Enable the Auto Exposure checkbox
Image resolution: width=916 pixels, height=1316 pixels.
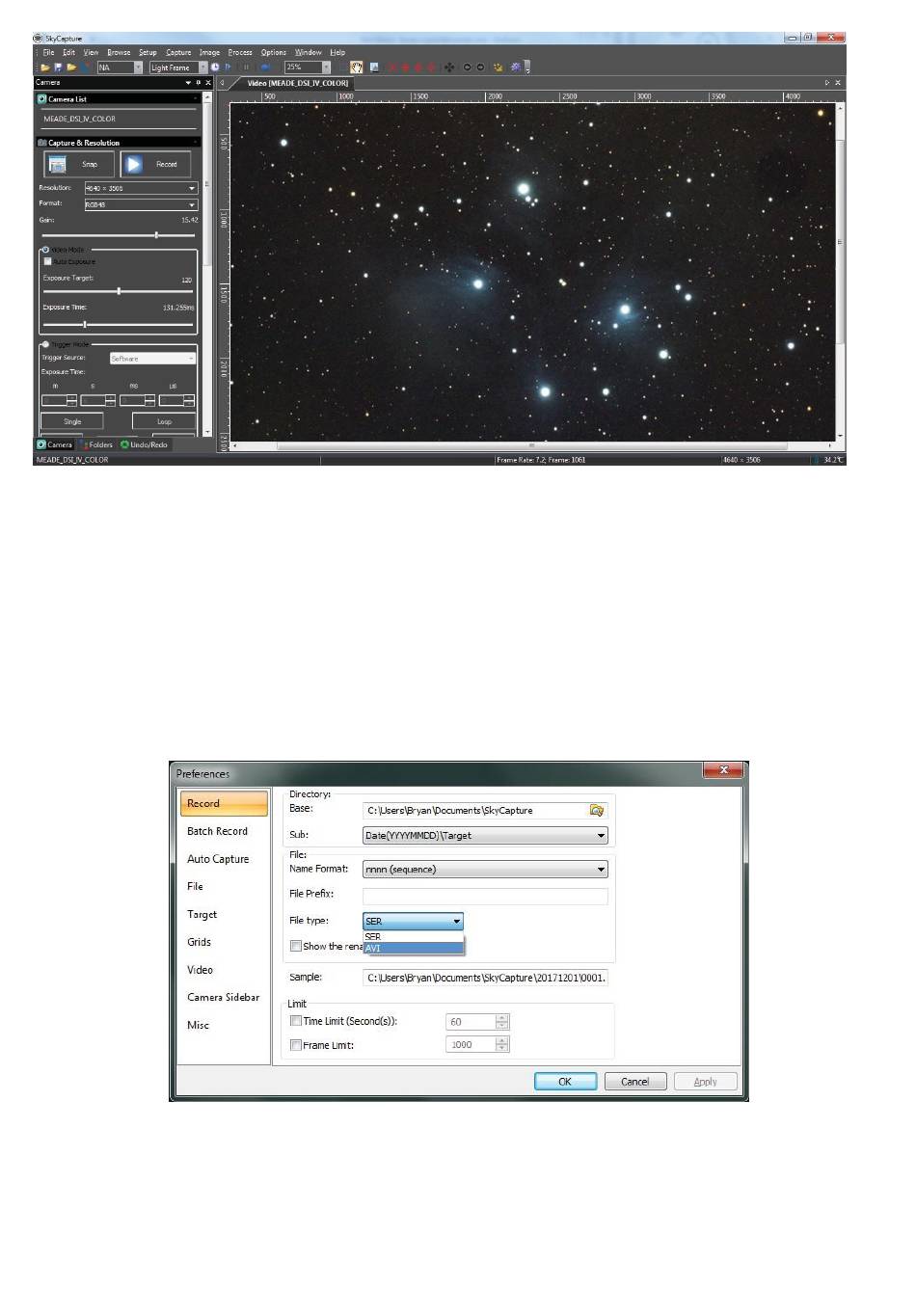[x=47, y=261]
